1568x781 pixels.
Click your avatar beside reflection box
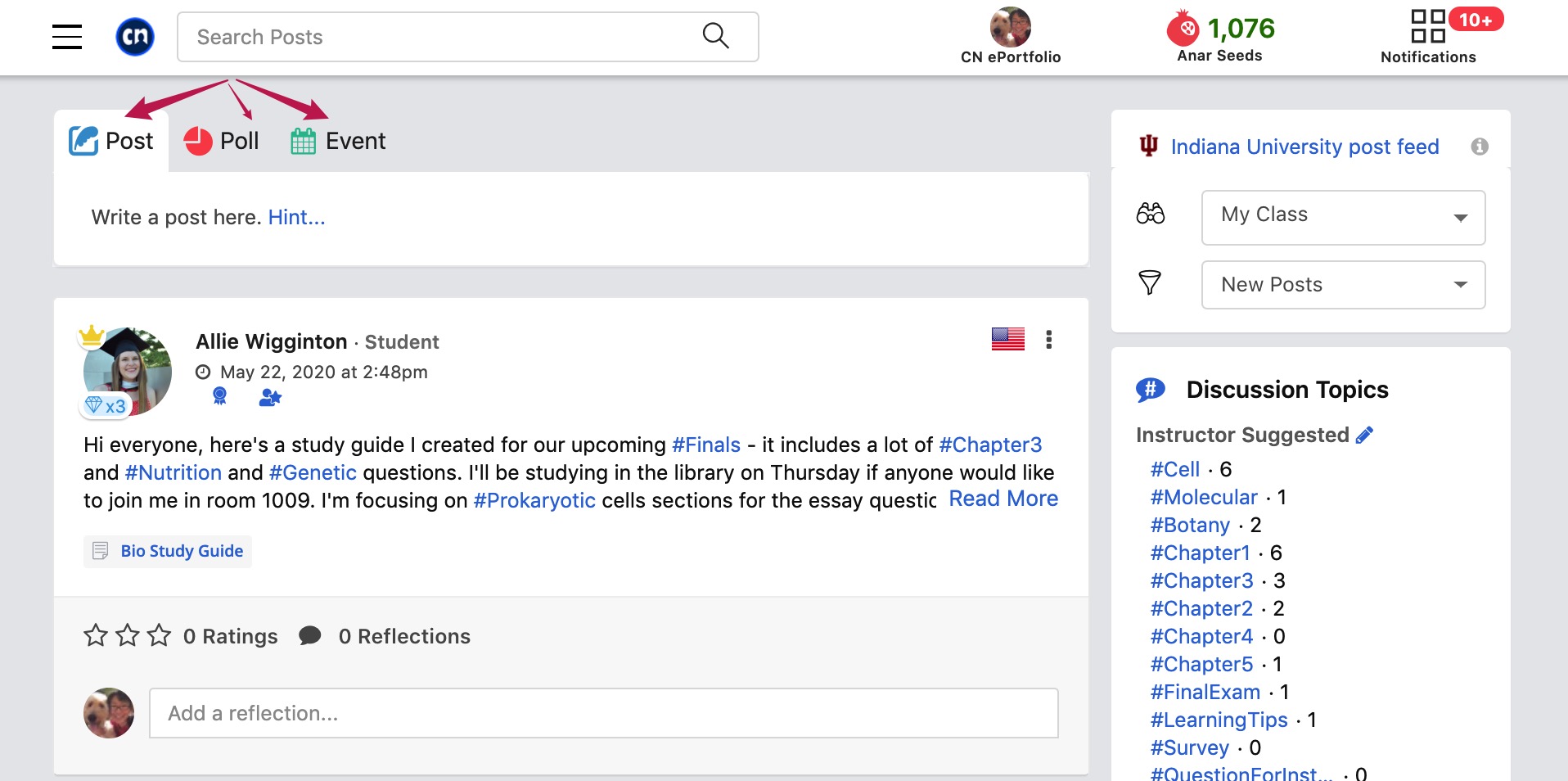coord(109,713)
